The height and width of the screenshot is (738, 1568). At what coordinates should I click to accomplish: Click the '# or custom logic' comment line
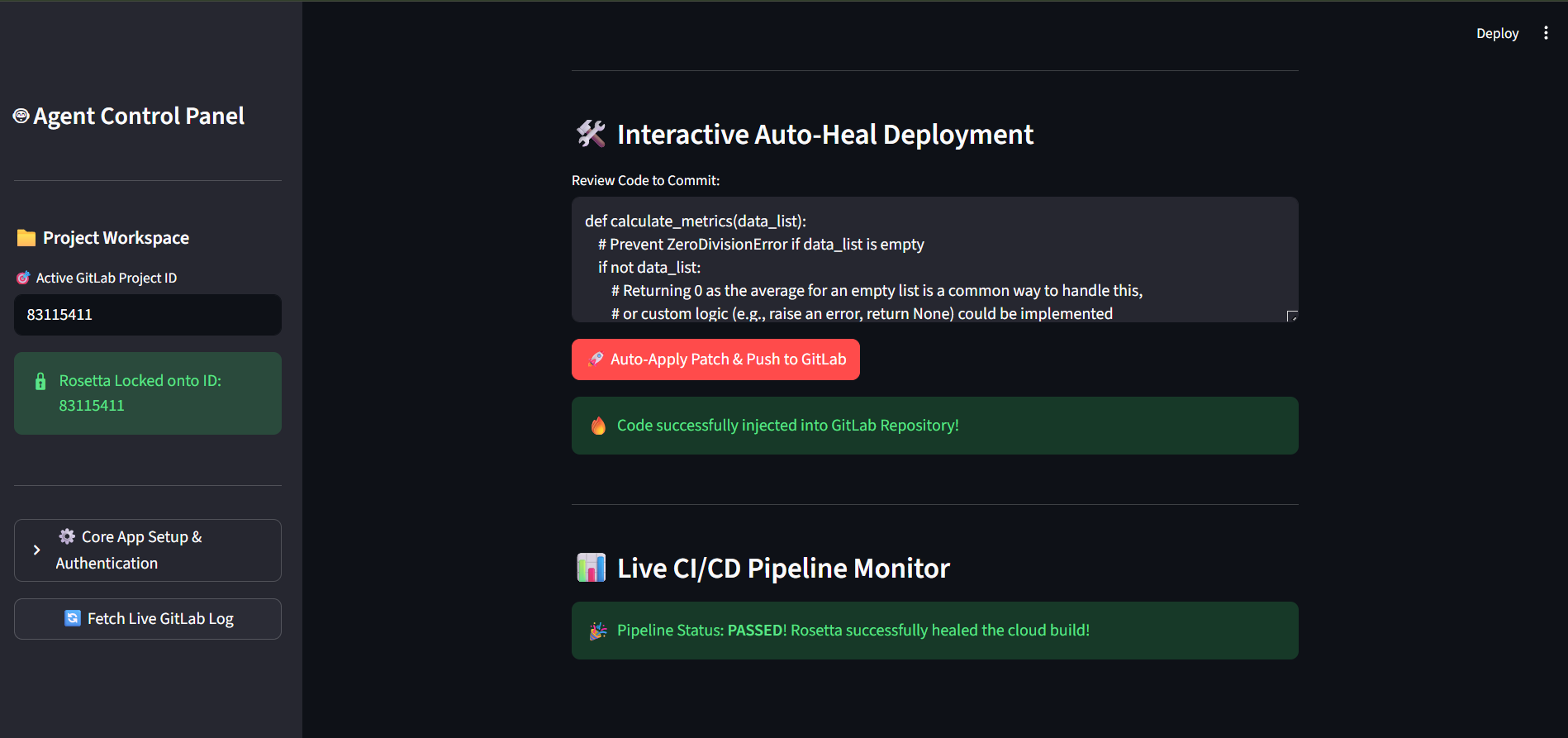click(862, 313)
